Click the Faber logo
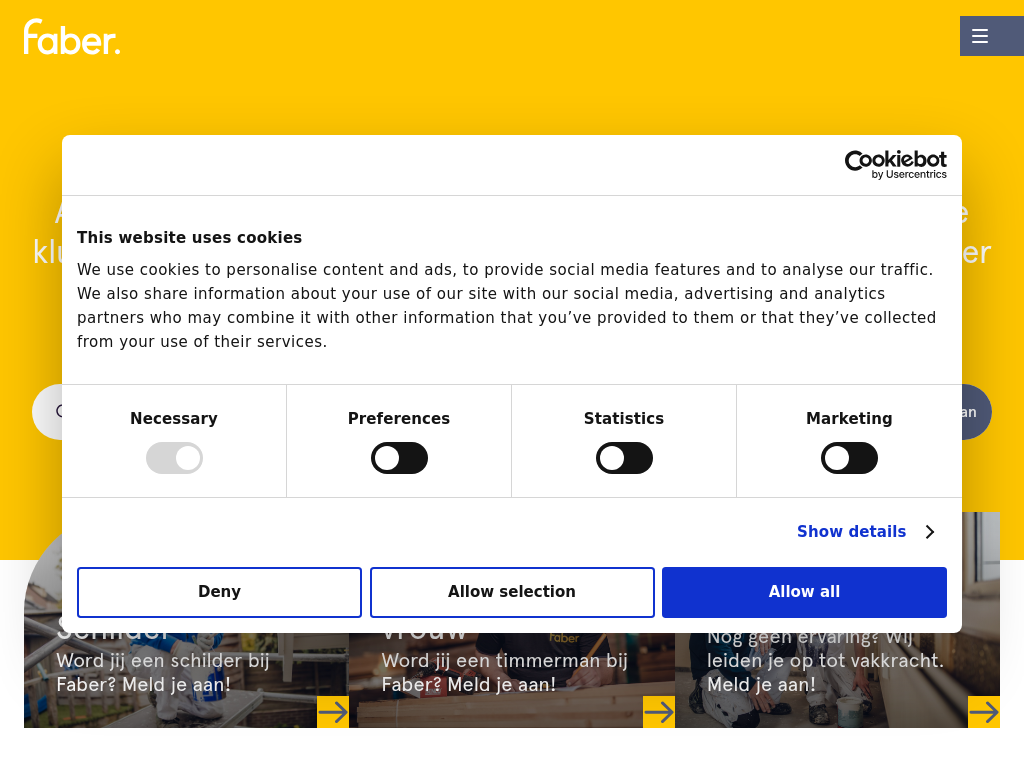This screenshot has height=768, width=1024. (72, 37)
